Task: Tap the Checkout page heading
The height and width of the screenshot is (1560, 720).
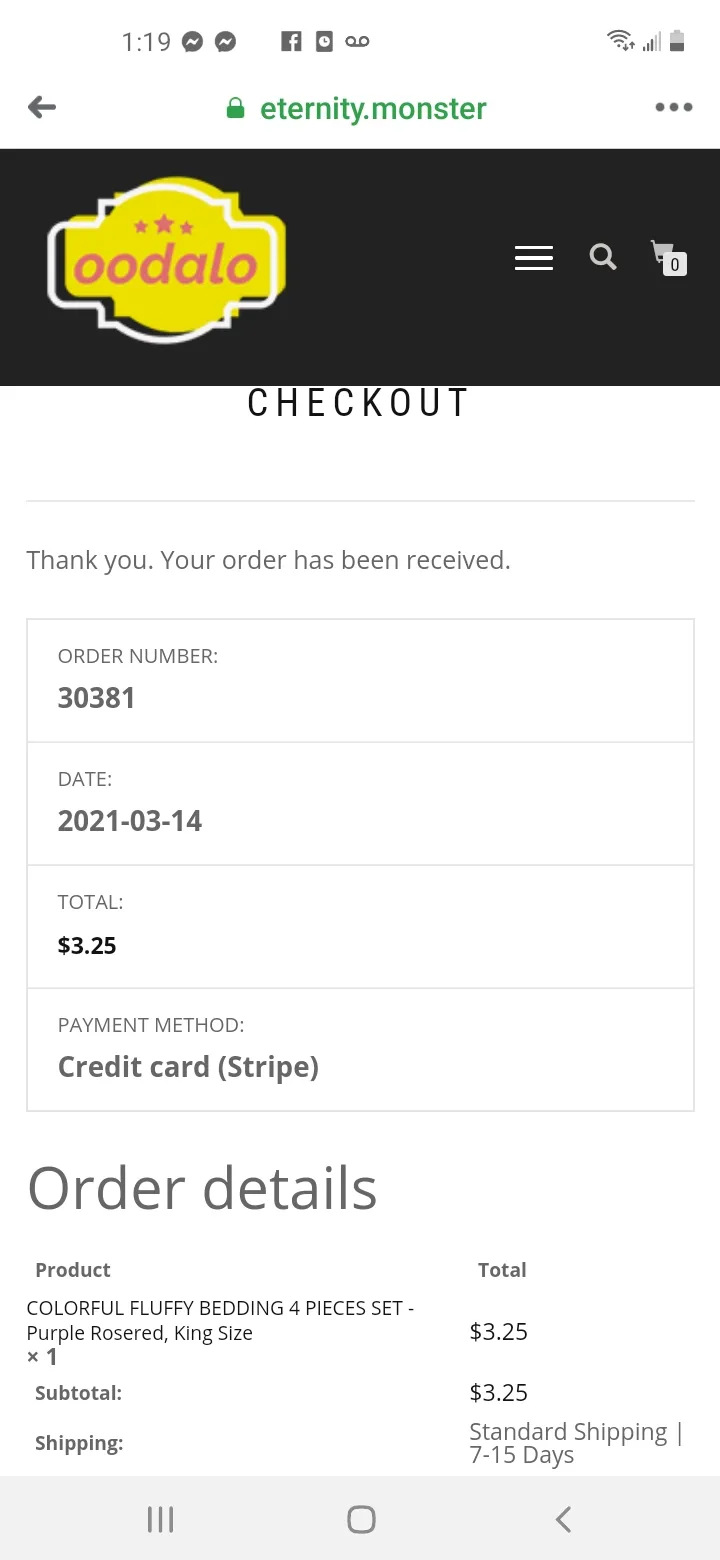Action: [x=359, y=403]
